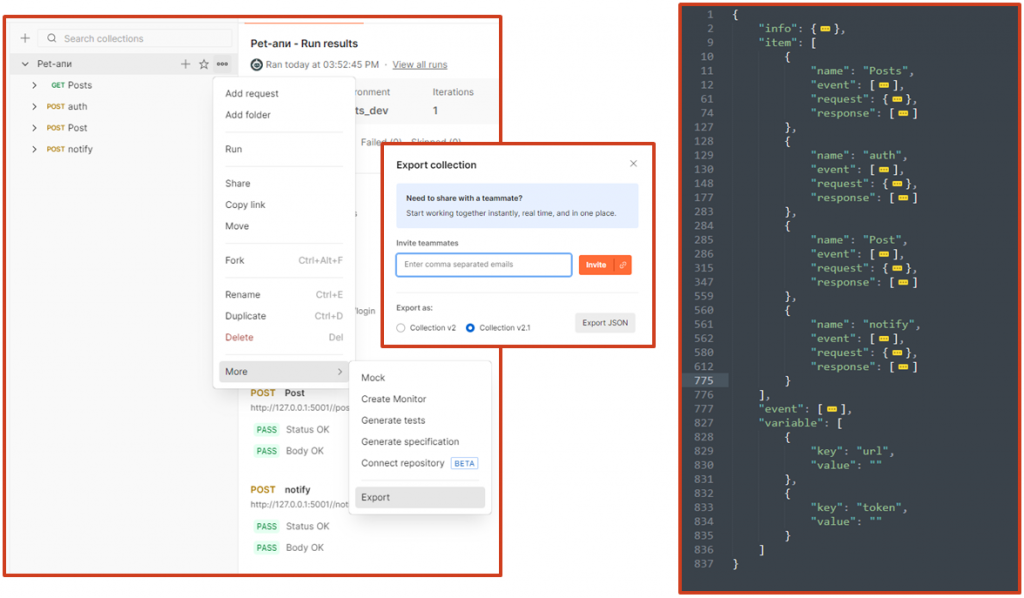Choose Add folder from the context menu

(x=248, y=115)
